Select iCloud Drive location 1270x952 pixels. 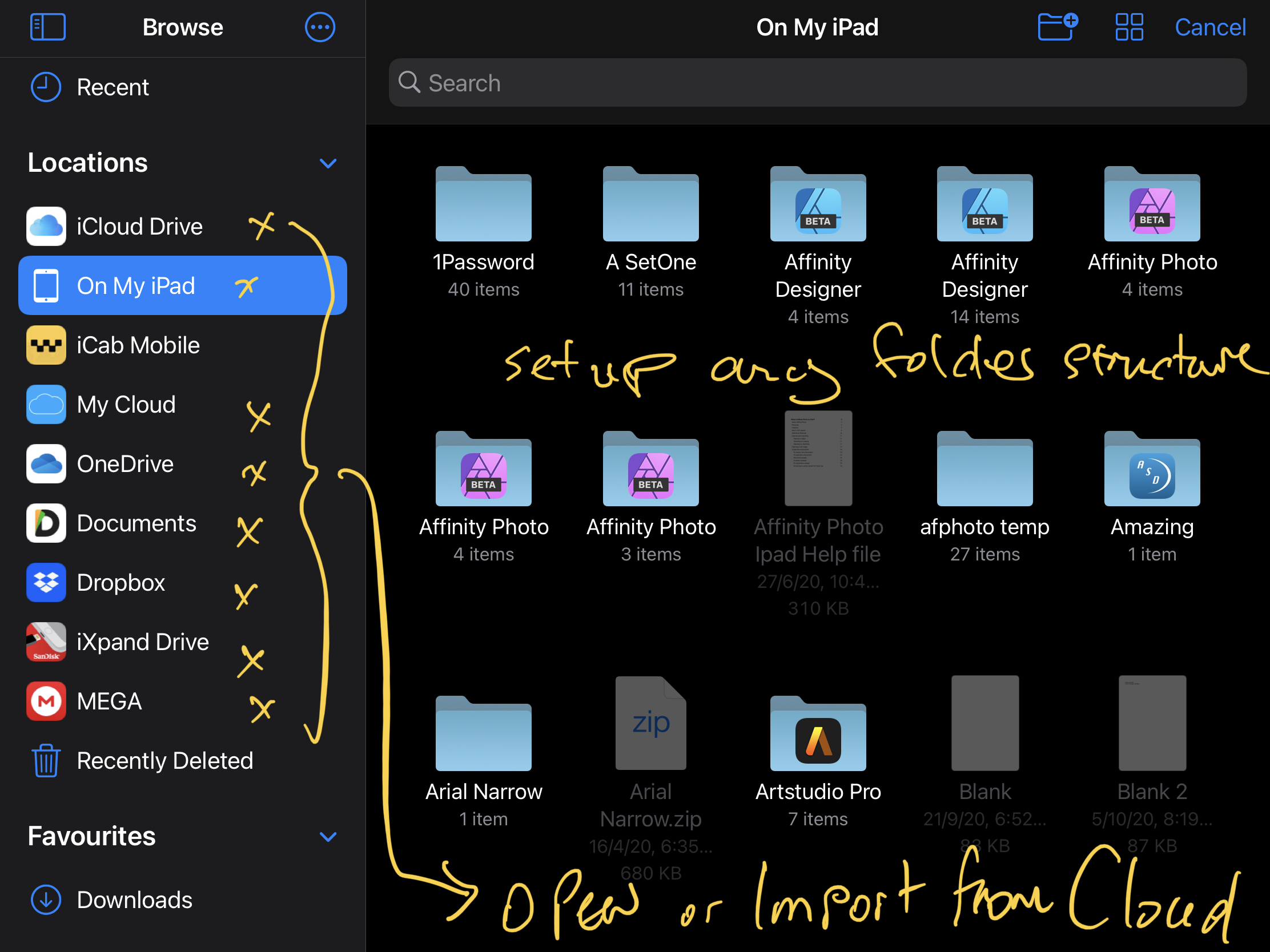click(183, 226)
